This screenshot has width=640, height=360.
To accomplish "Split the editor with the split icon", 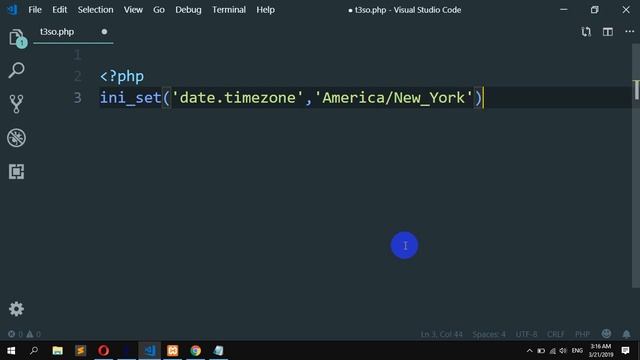I will click(x=608, y=32).
